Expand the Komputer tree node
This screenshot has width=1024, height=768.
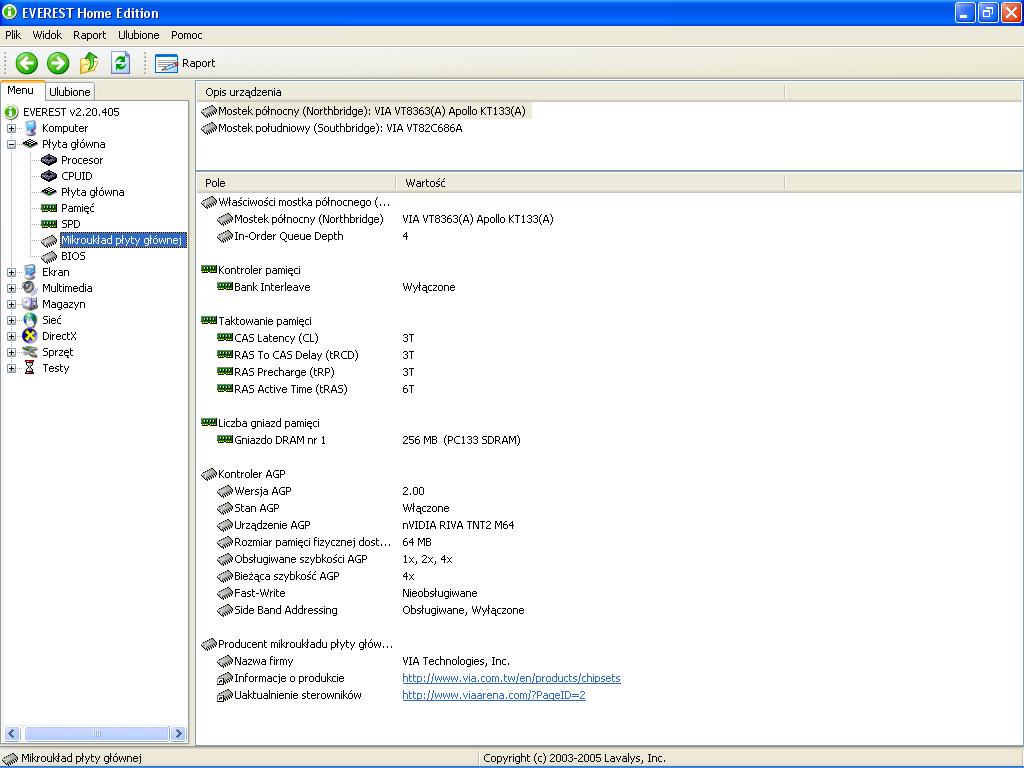12,128
